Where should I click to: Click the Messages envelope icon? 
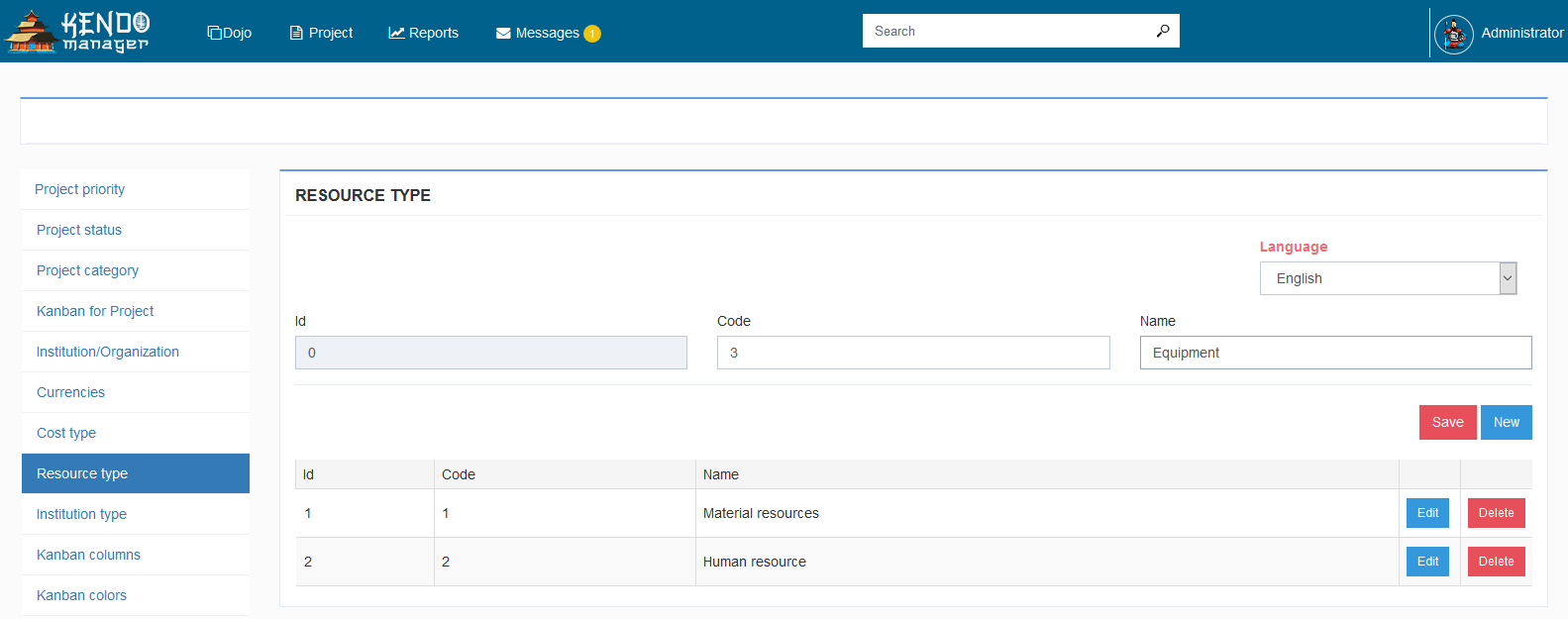point(503,33)
